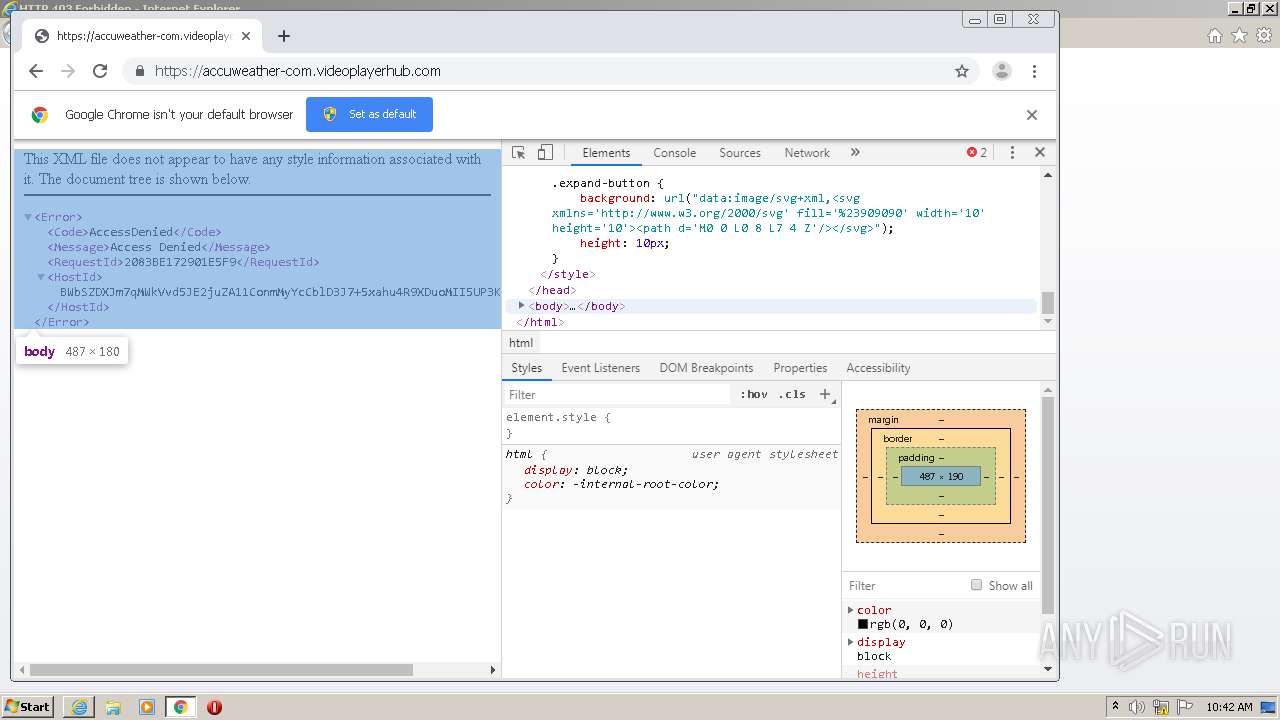Click the padlock site info icon
This screenshot has height=720, width=1280.
(139, 71)
